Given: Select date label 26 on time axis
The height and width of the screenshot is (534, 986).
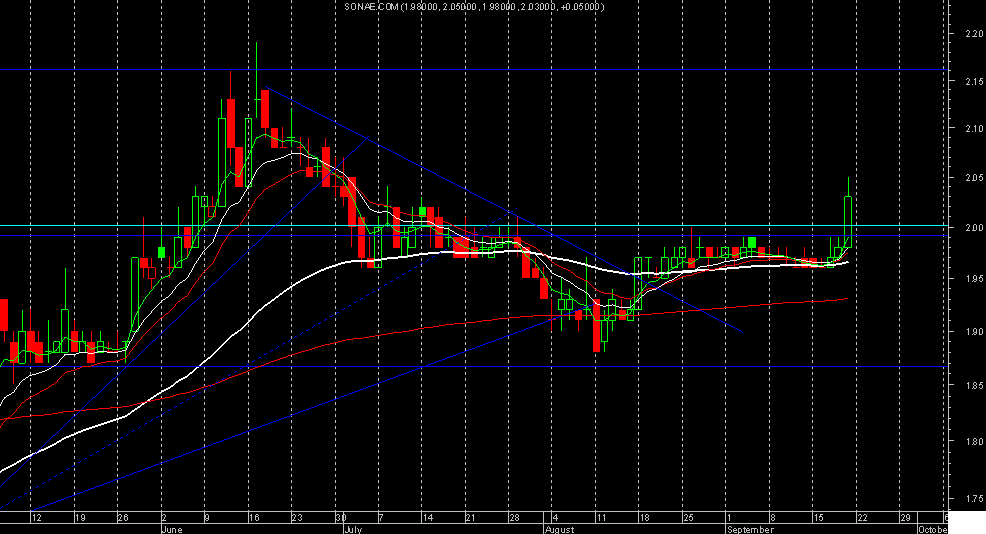Looking at the screenshot, I should pyautogui.click(x=123, y=518).
